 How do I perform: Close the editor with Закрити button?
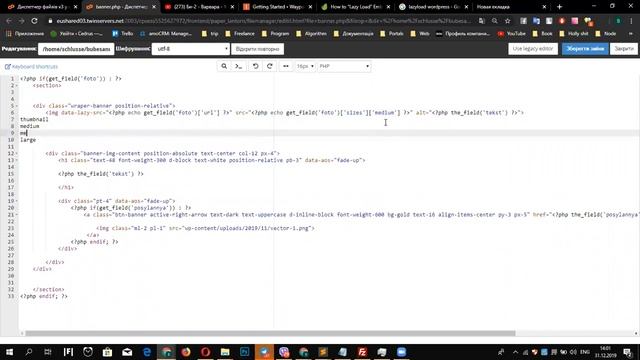click(624, 49)
